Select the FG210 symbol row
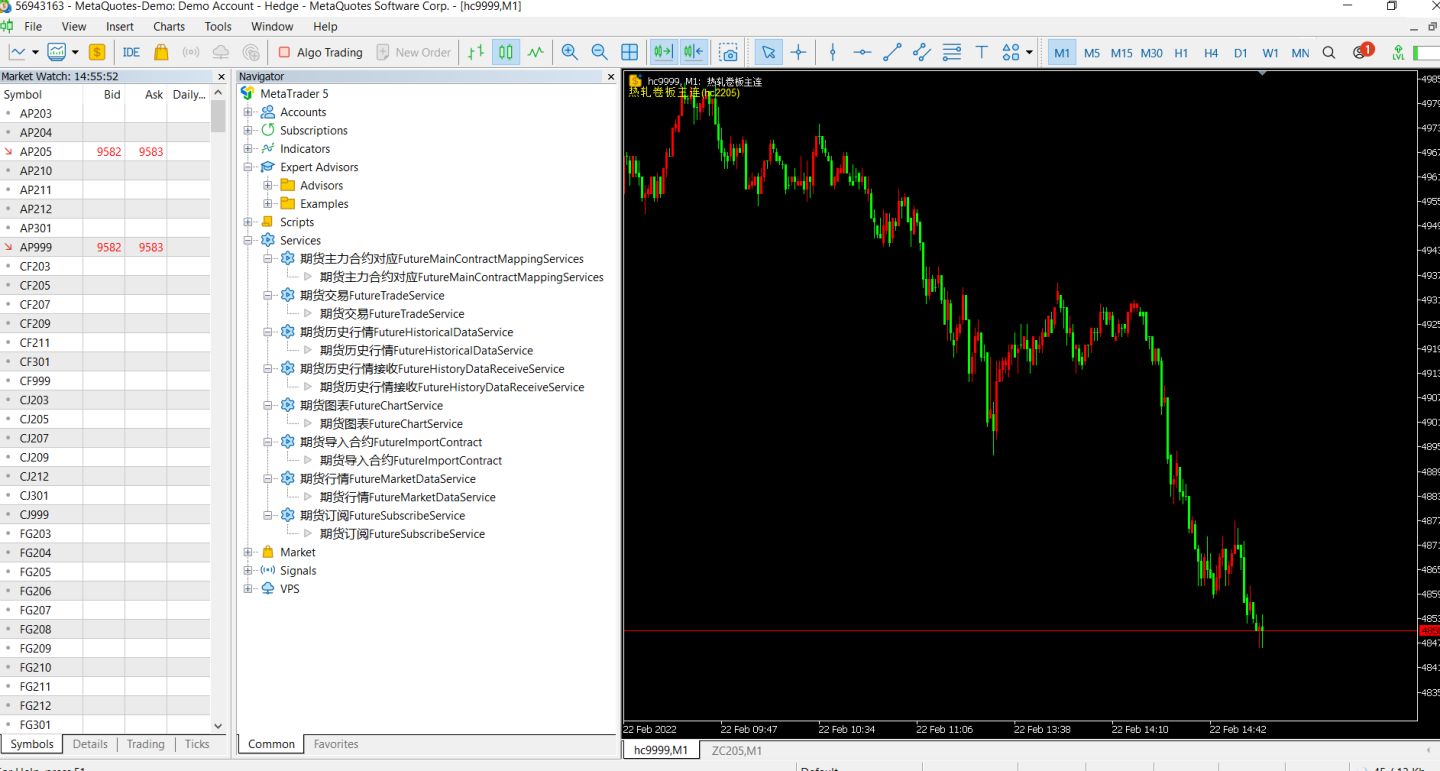 click(105, 668)
